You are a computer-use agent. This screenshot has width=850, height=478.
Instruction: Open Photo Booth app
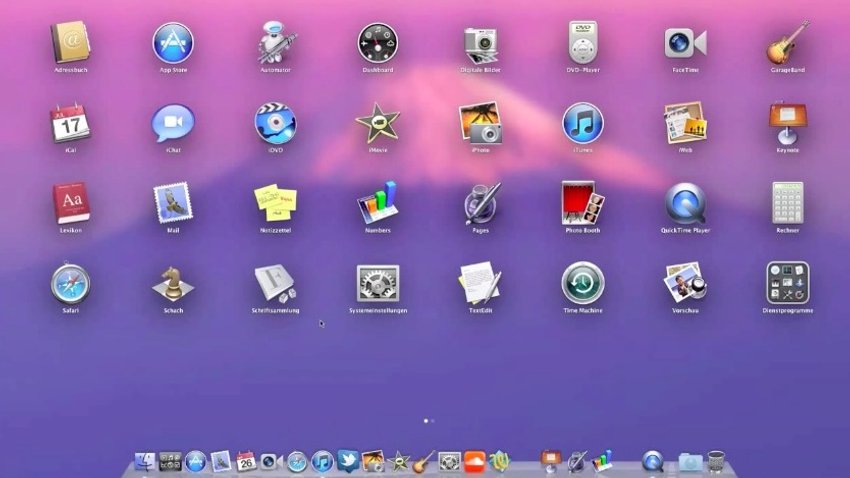pos(583,203)
